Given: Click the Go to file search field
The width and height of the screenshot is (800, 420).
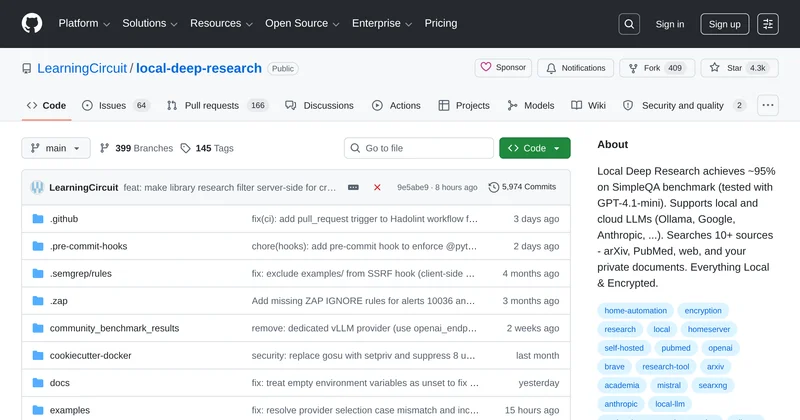Looking at the screenshot, I should click(418, 148).
